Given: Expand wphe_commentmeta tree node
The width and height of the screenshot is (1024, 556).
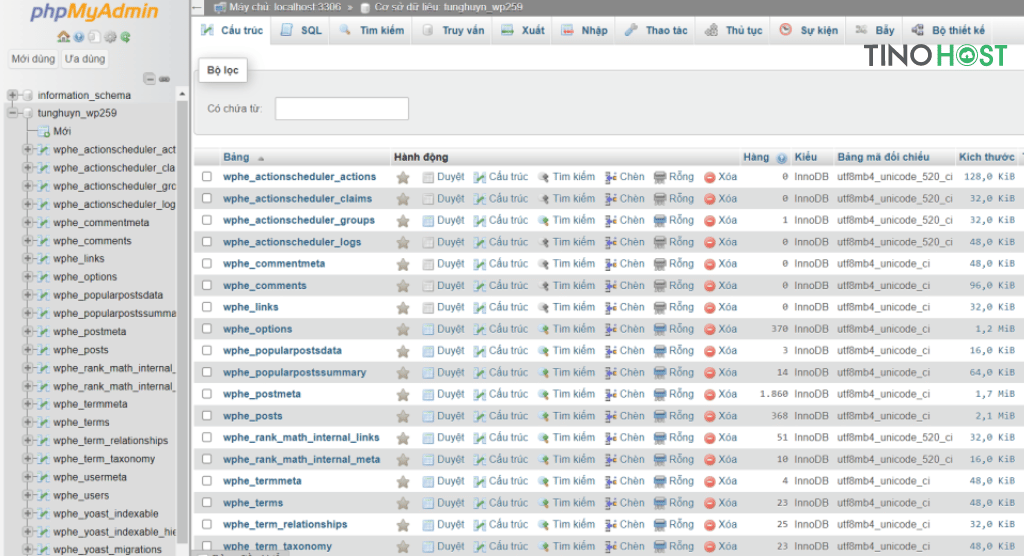Looking at the screenshot, I should (27, 223).
